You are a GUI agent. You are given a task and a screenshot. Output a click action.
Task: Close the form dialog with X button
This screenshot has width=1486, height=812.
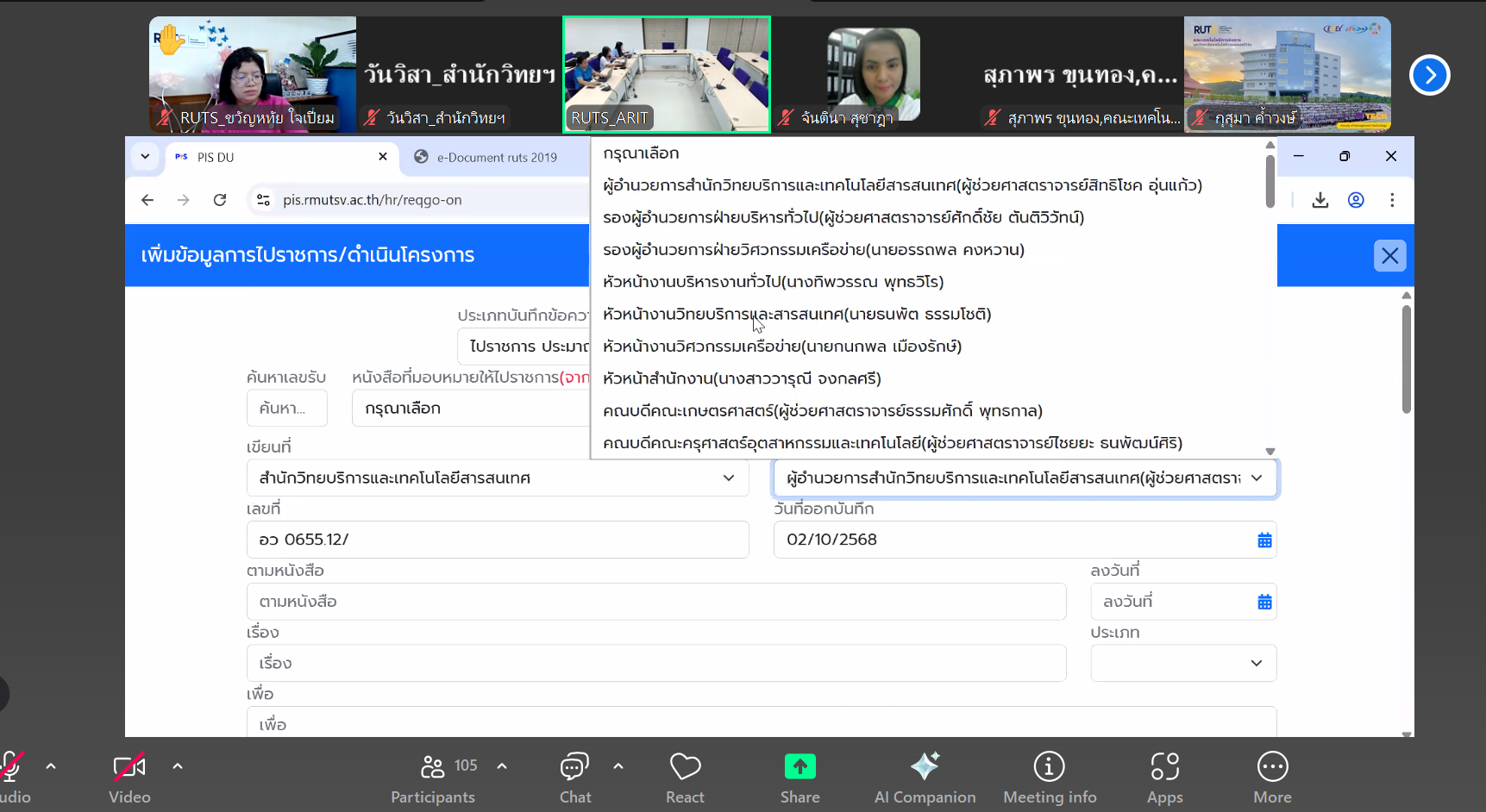tap(1389, 256)
